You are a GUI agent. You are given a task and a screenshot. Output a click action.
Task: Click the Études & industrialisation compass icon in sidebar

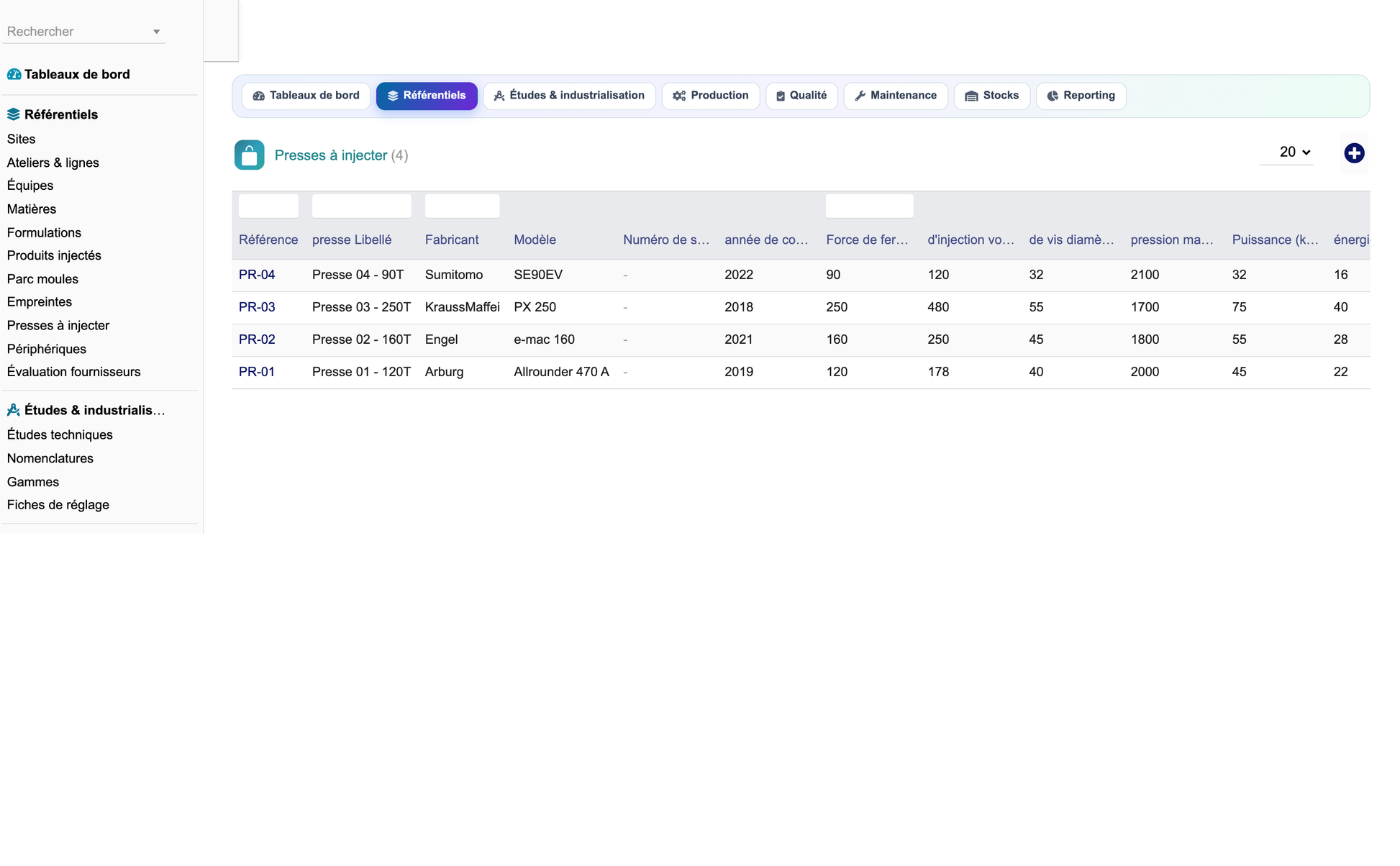[14, 410]
